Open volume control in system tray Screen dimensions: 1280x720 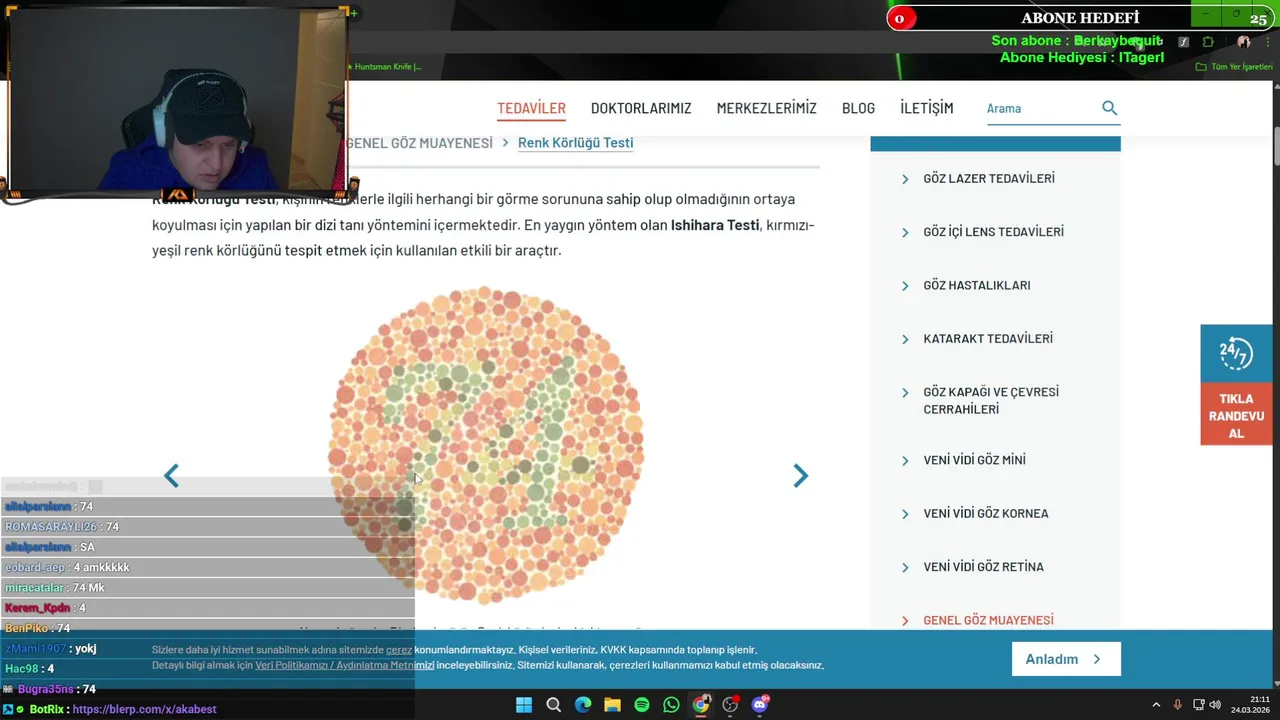(x=1215, y=705)
